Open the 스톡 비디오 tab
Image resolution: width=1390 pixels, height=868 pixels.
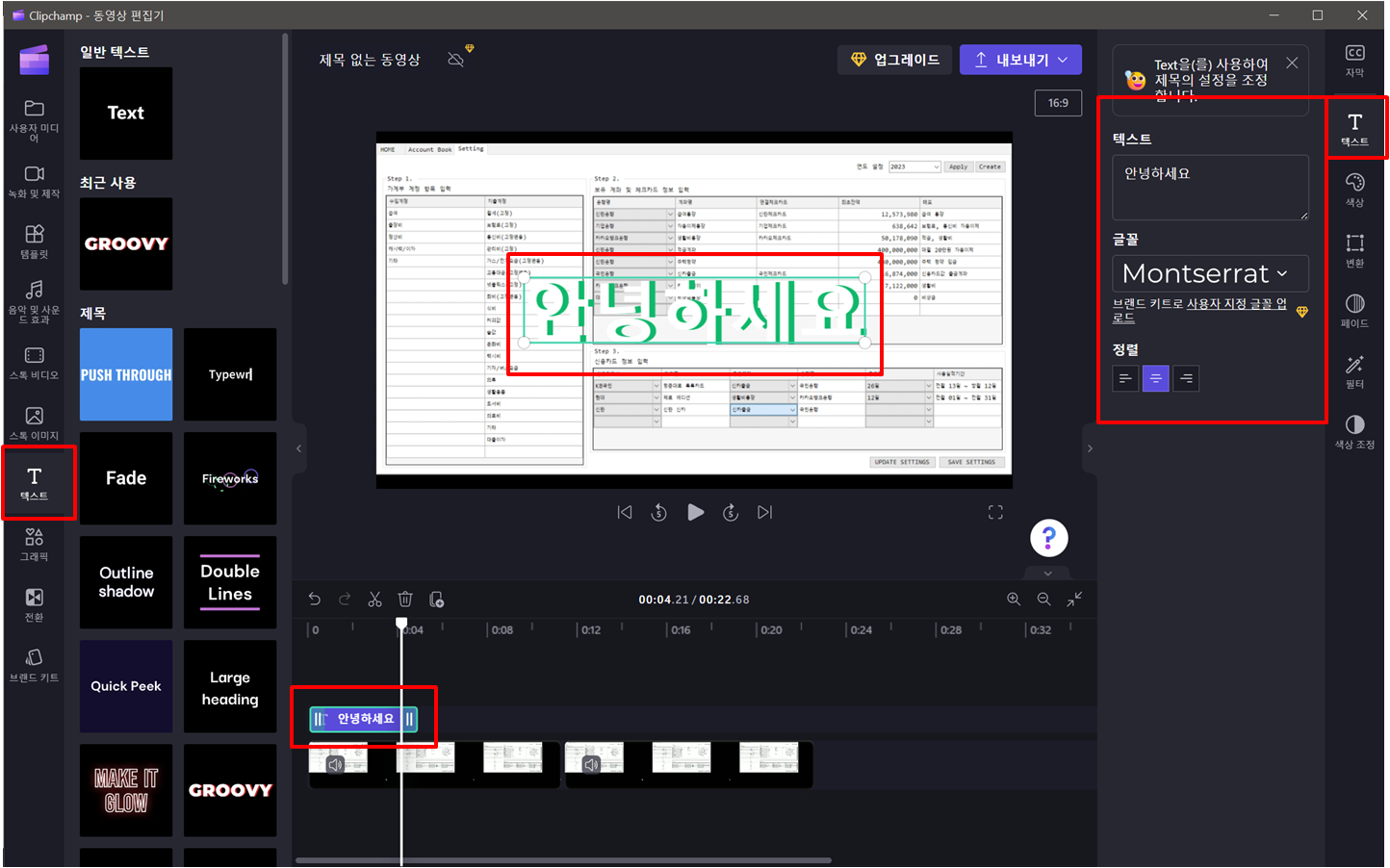[34, 363]
